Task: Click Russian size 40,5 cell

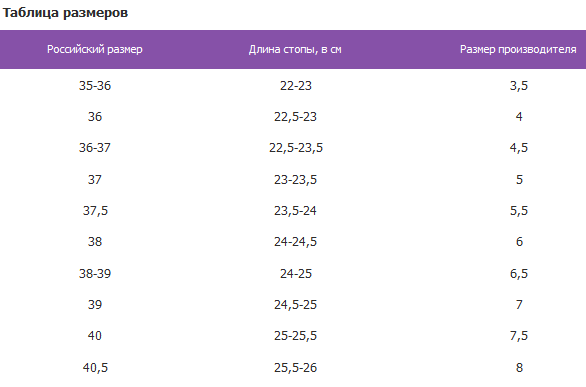Action: click(95, 368)
